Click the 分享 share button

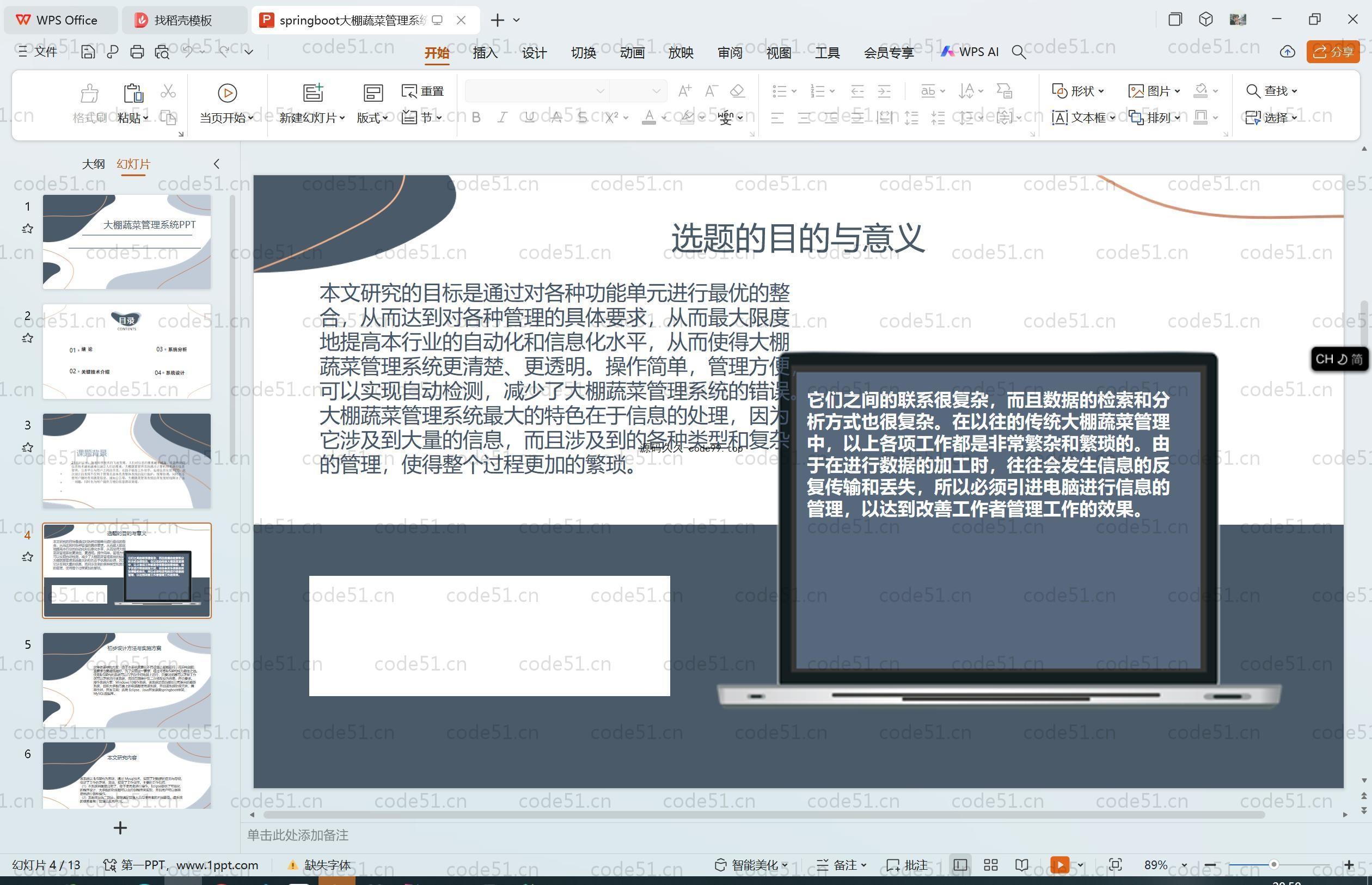pos(1333,52)
